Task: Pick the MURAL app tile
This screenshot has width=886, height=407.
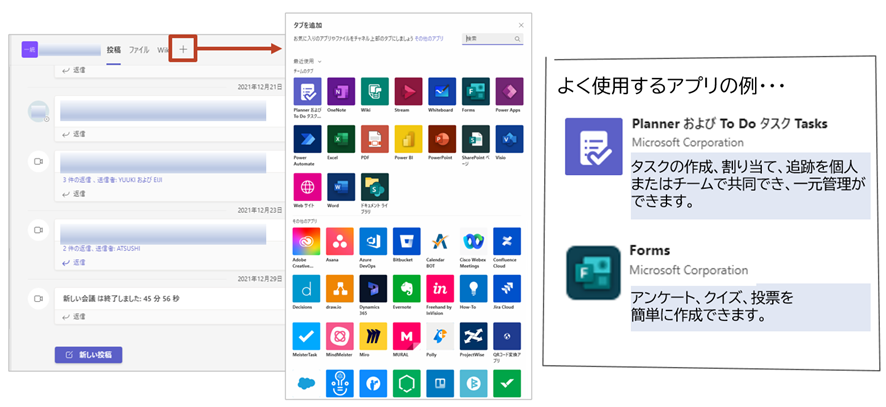Action: pos(407,336)
